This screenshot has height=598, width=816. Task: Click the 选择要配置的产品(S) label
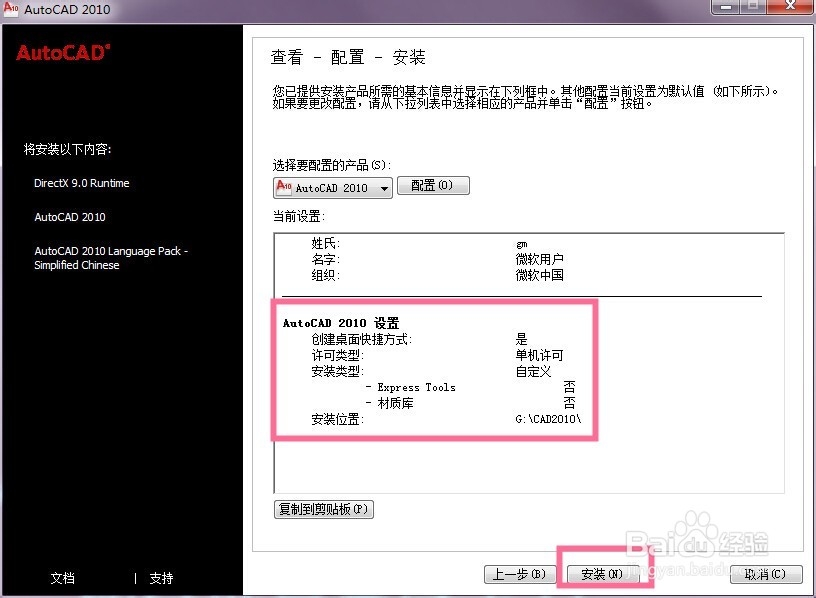(332, 166)
